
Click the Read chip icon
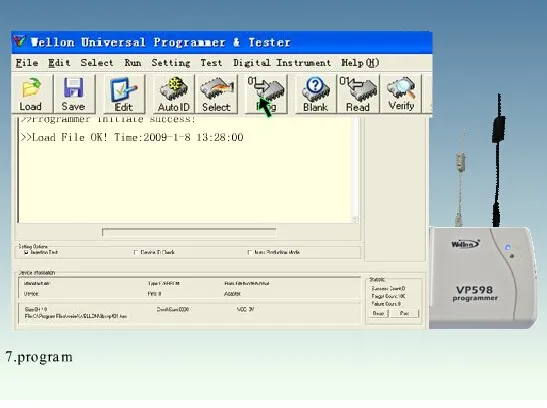tap(358, 93)
